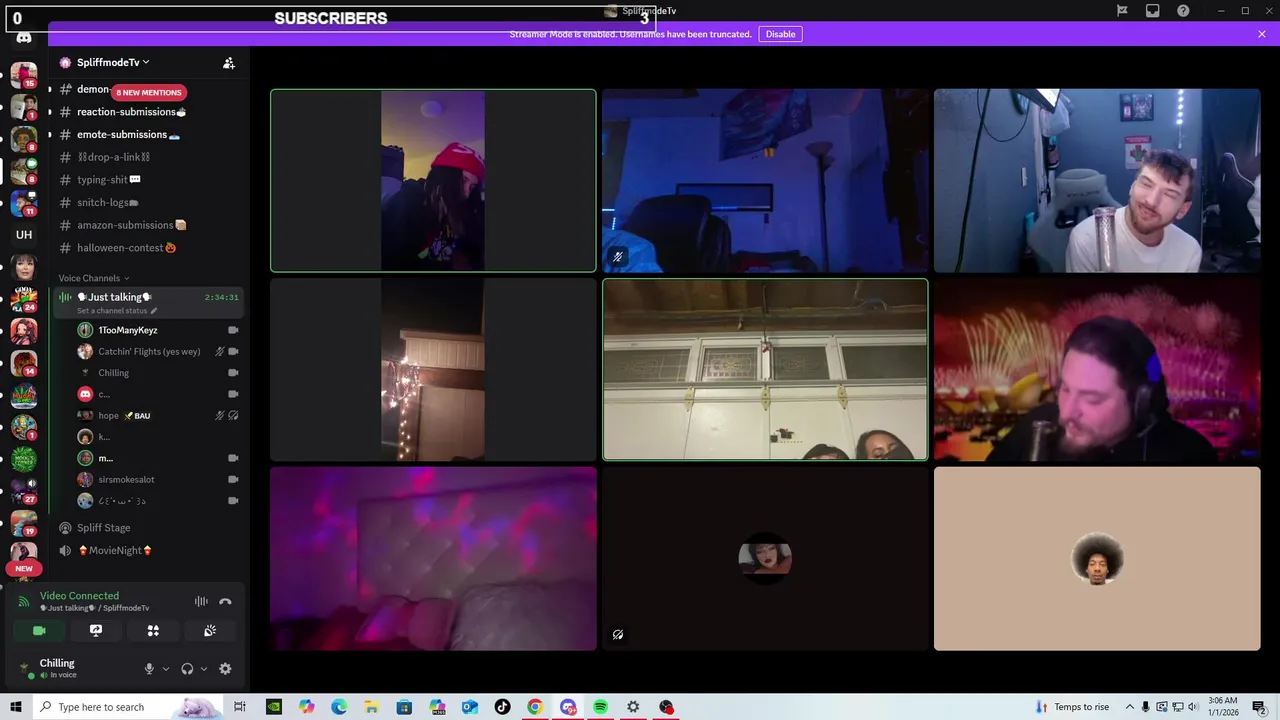Open the UH server in sidebar

click(x=24, y=235)
